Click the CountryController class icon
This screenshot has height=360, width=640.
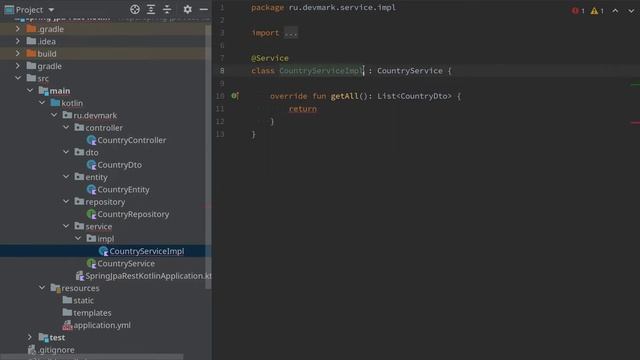pos(91,140)
